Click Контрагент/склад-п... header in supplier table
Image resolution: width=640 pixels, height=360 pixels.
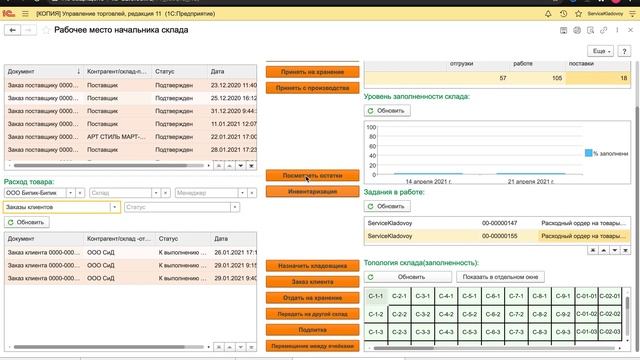pyautogui.click(x=118, y=71)
